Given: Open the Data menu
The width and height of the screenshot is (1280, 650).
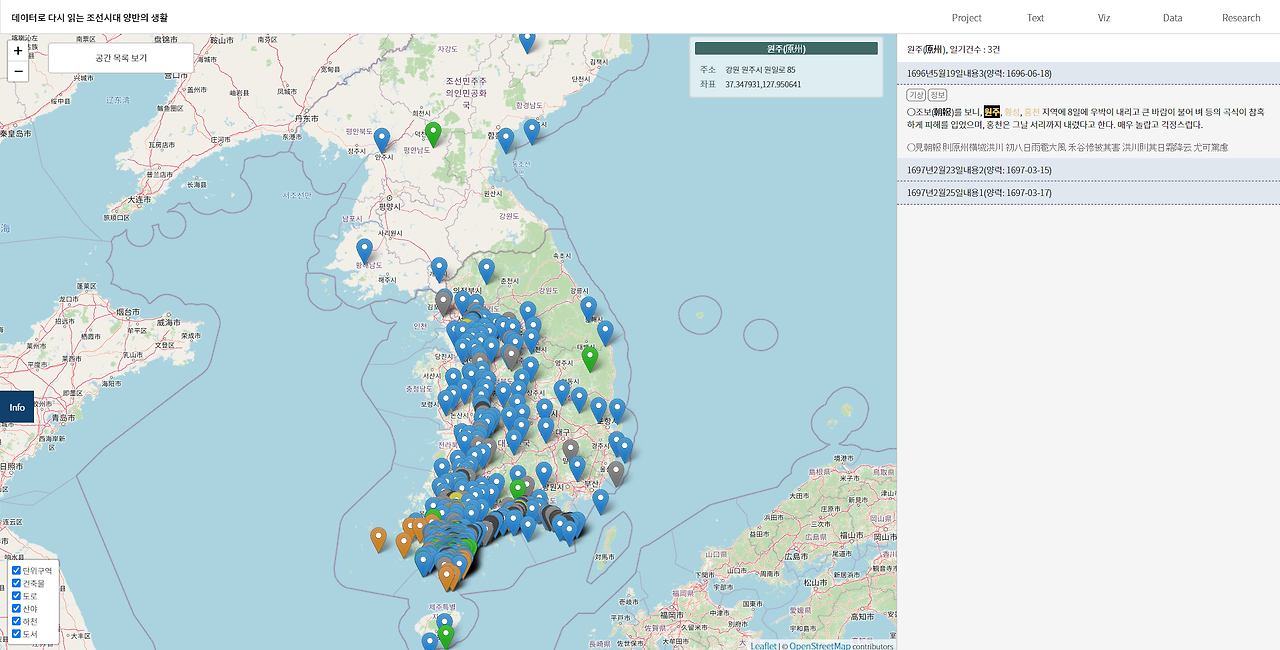Looking at the screenshot, I should pos(1172,18).
